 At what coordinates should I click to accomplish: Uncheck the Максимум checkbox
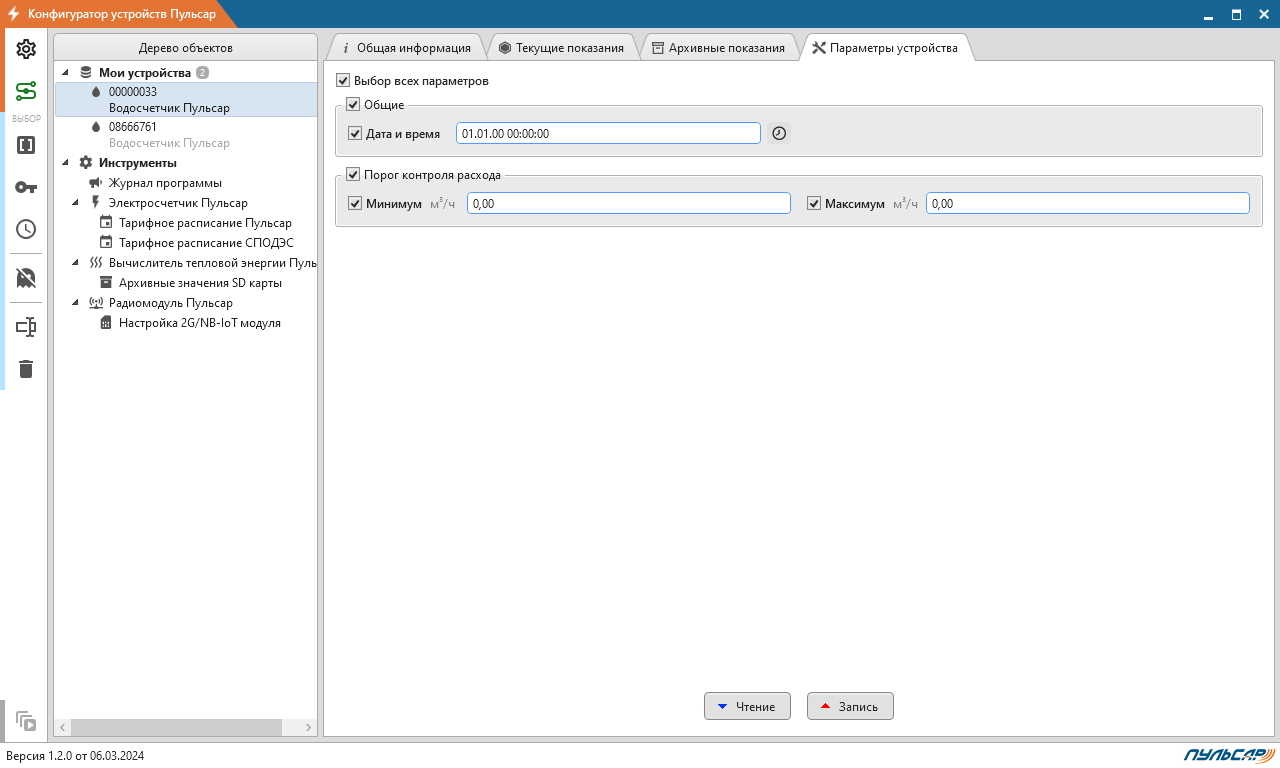click(x=814, y=203)
